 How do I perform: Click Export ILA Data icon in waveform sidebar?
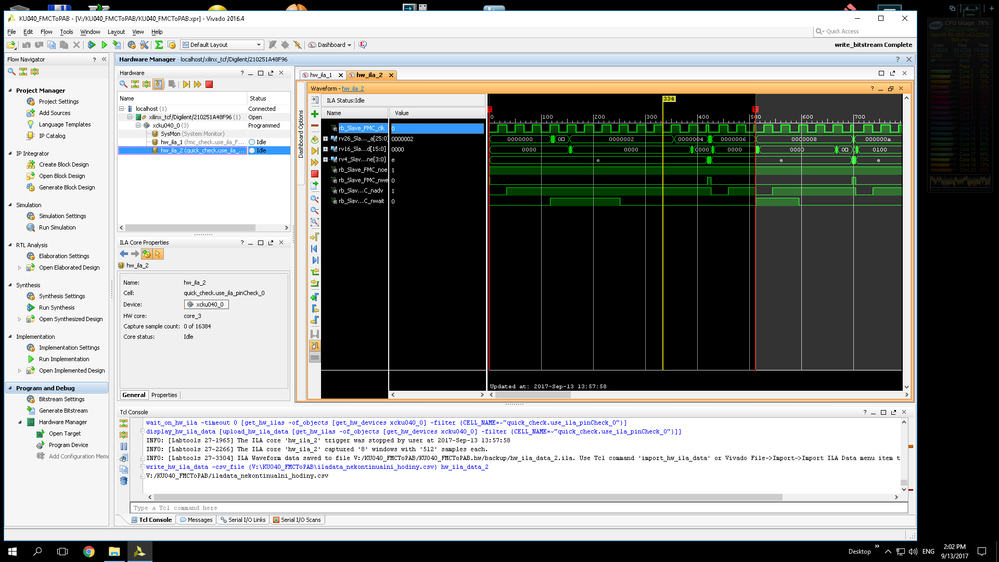pyautogui.click(x=315, y=185)
